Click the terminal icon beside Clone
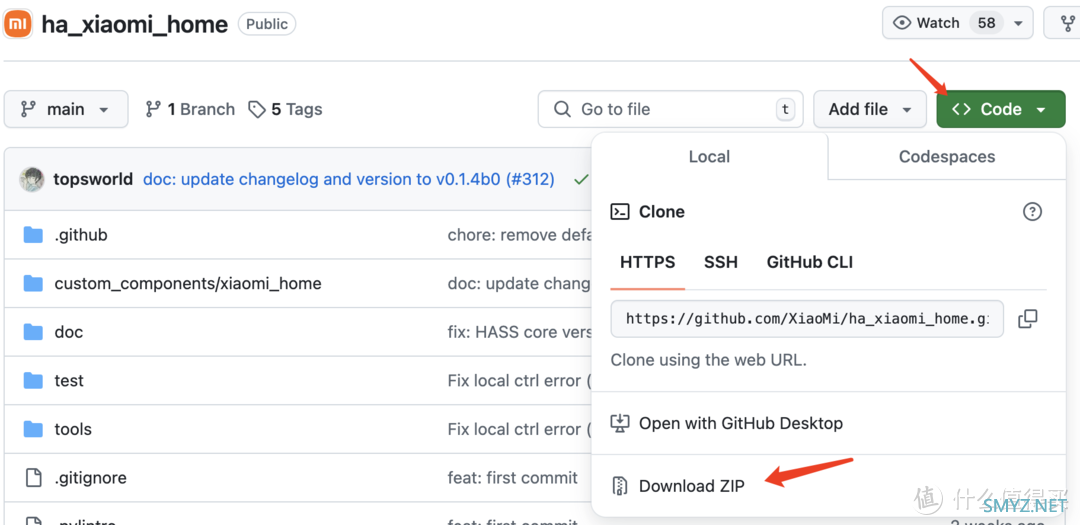This screenshot has height=525, width=1080. [x=620, y=212]
